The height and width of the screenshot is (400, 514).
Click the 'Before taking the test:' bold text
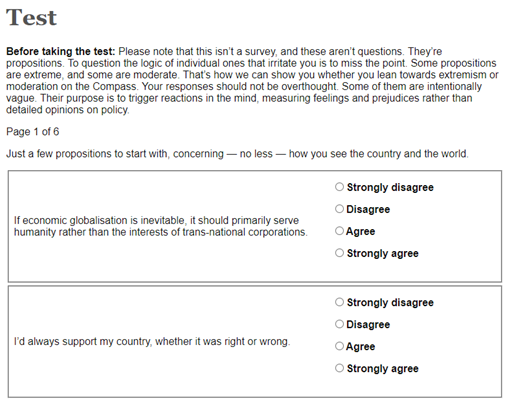click(60, 52)
